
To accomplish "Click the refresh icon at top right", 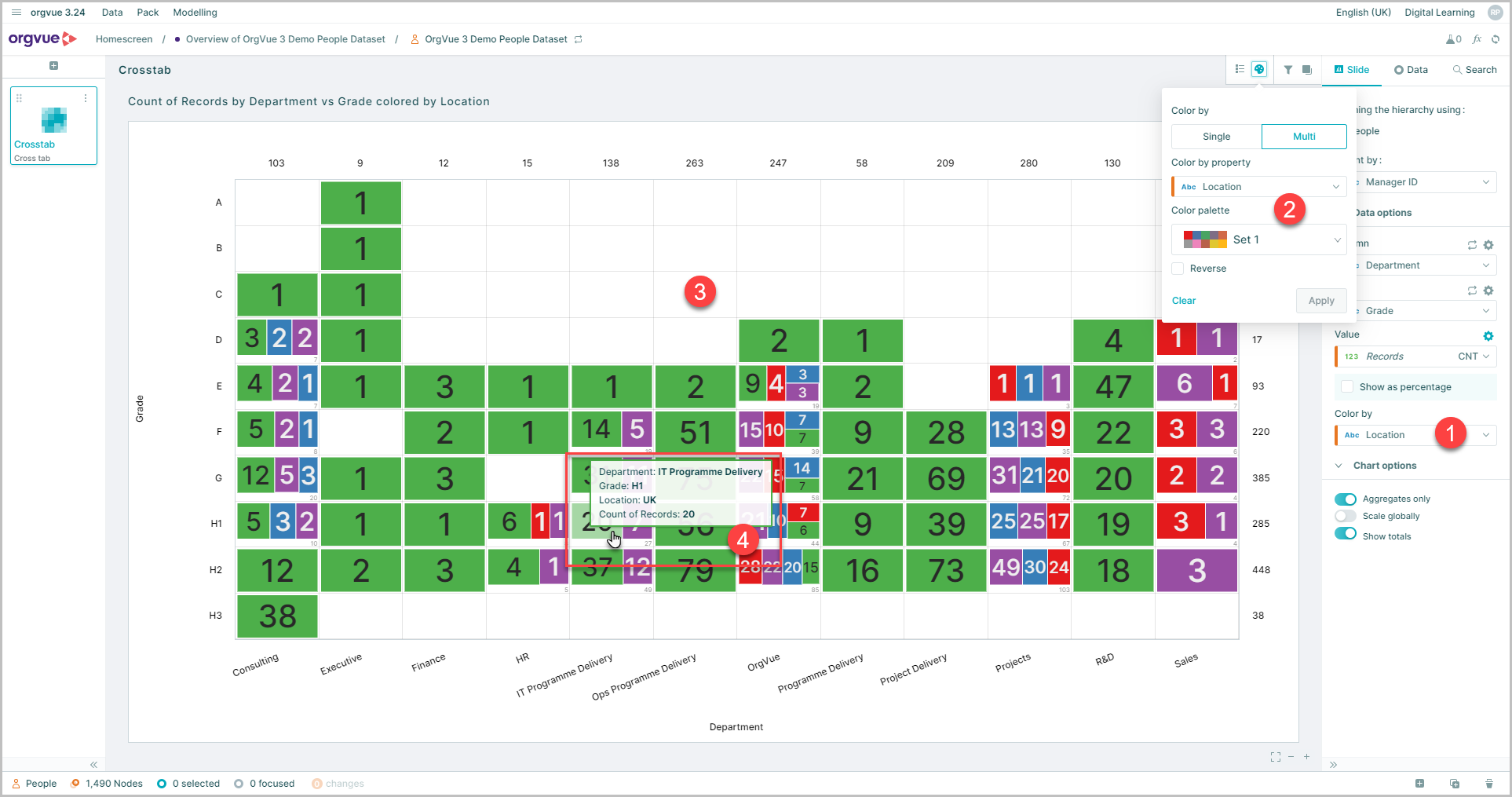I will point(1496,39).
